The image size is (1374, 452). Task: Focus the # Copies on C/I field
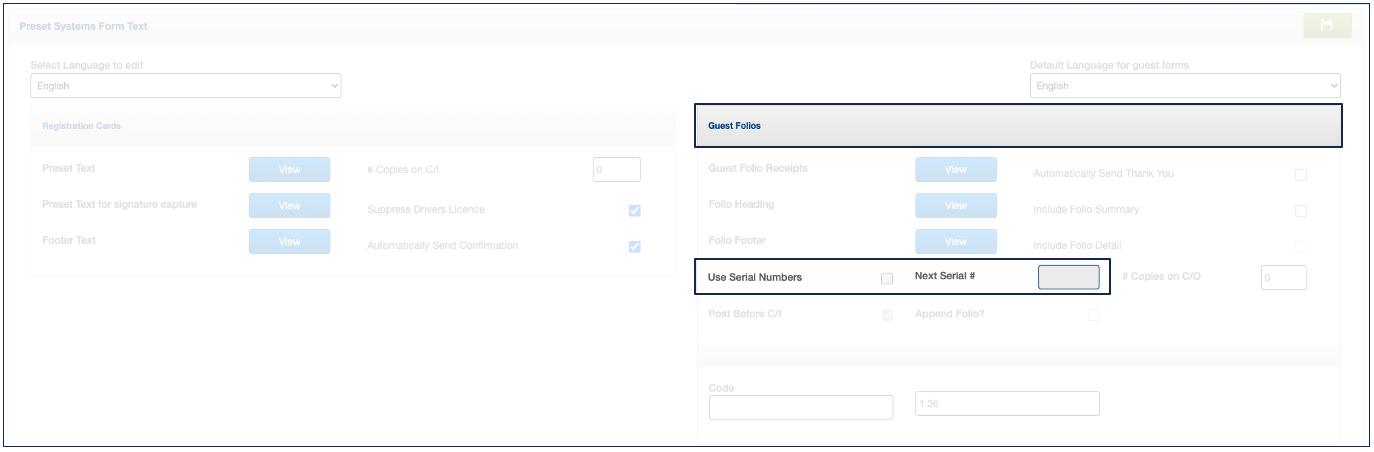click(x=616, y=170)
